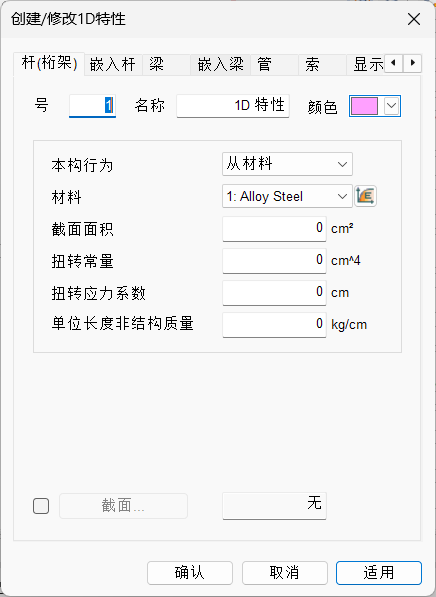
Task: Click the 扭转常量 input field
Action: pos(274,260)
